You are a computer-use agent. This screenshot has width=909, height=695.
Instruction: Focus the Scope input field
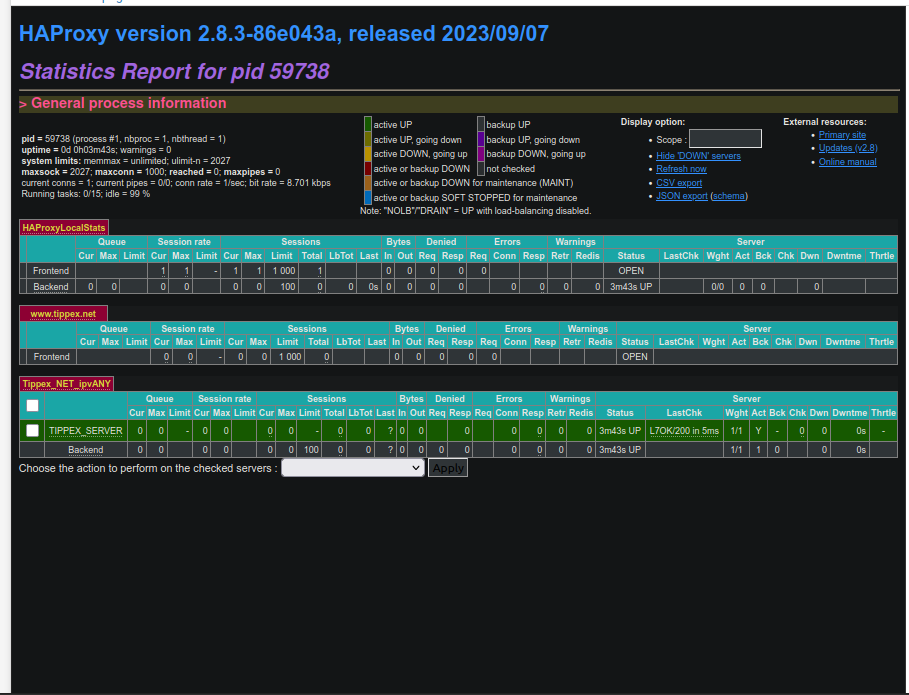tap(725, 139)
